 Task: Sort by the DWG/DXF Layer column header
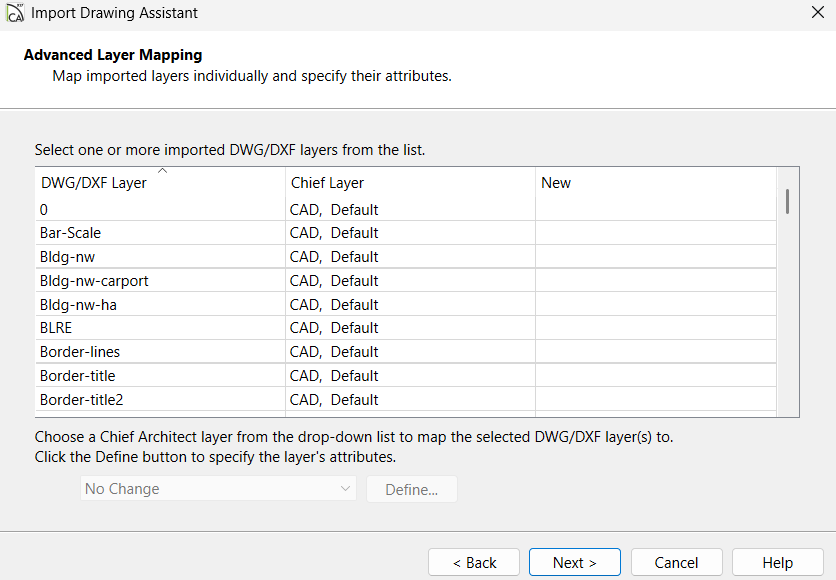point(94,183)
